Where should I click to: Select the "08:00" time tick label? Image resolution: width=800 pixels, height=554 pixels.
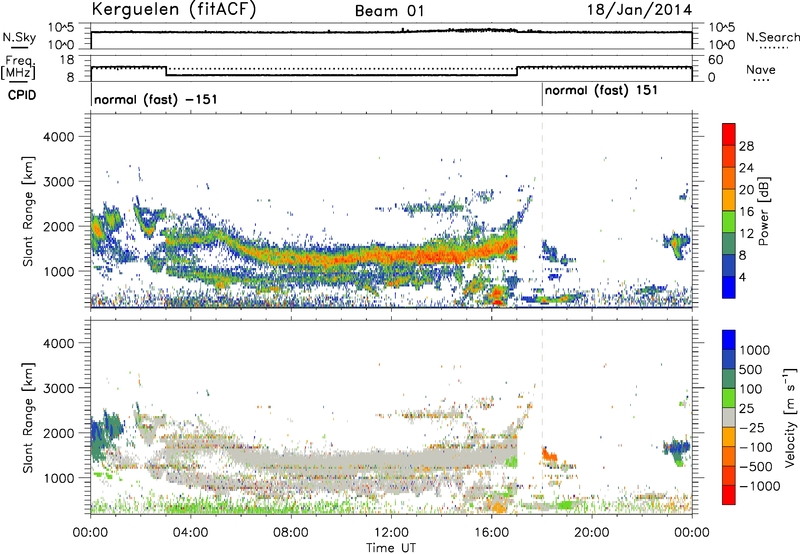[291, 533]
